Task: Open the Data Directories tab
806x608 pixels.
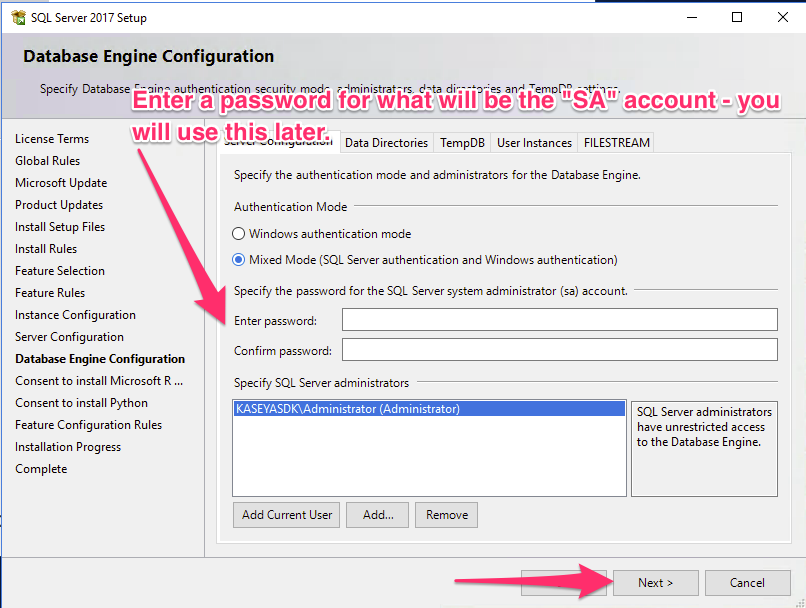Action: (x=387, y=142)
